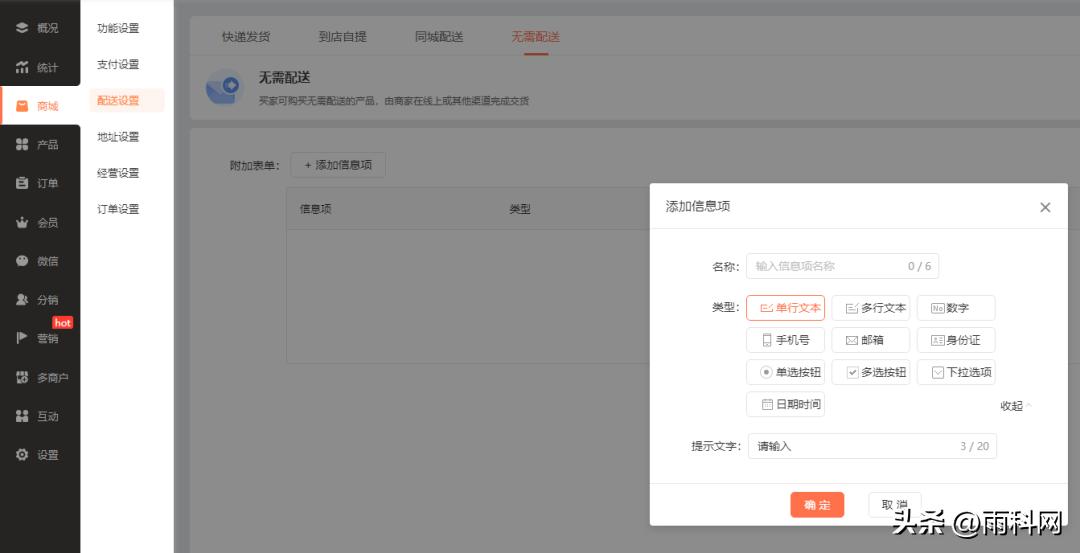Viewport: 1080px width, 553px height.
Task: Click the 信息项 column header
Action: click(x=315, y=209)
